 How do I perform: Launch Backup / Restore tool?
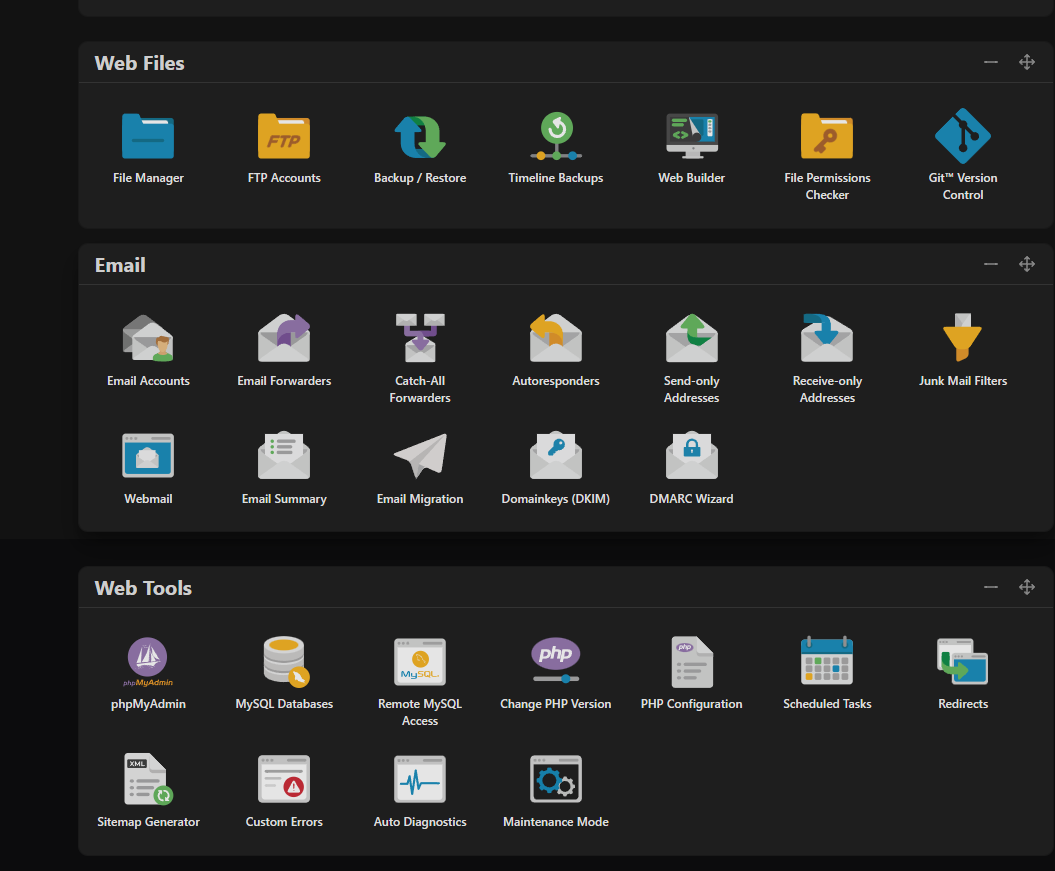[x=420, y=137]
